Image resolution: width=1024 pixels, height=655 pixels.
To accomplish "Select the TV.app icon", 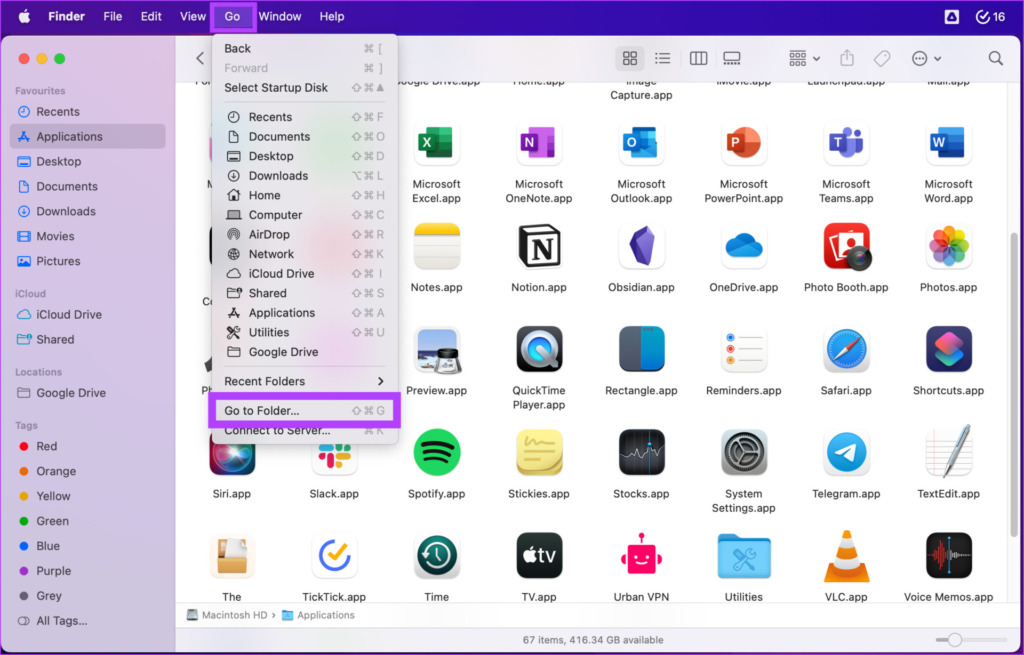I will (x=539, y=556).
